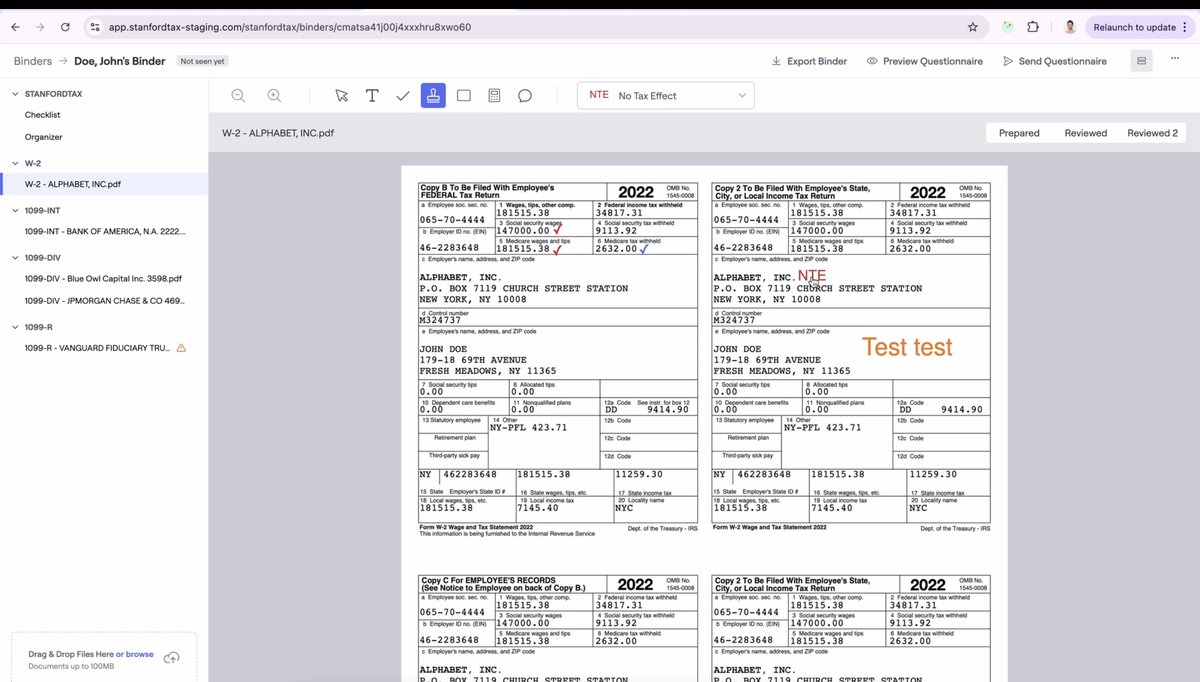1200x682 pixels.
Task: Click the green extension icon in browser toolbar
Action: coord(1007,27)
